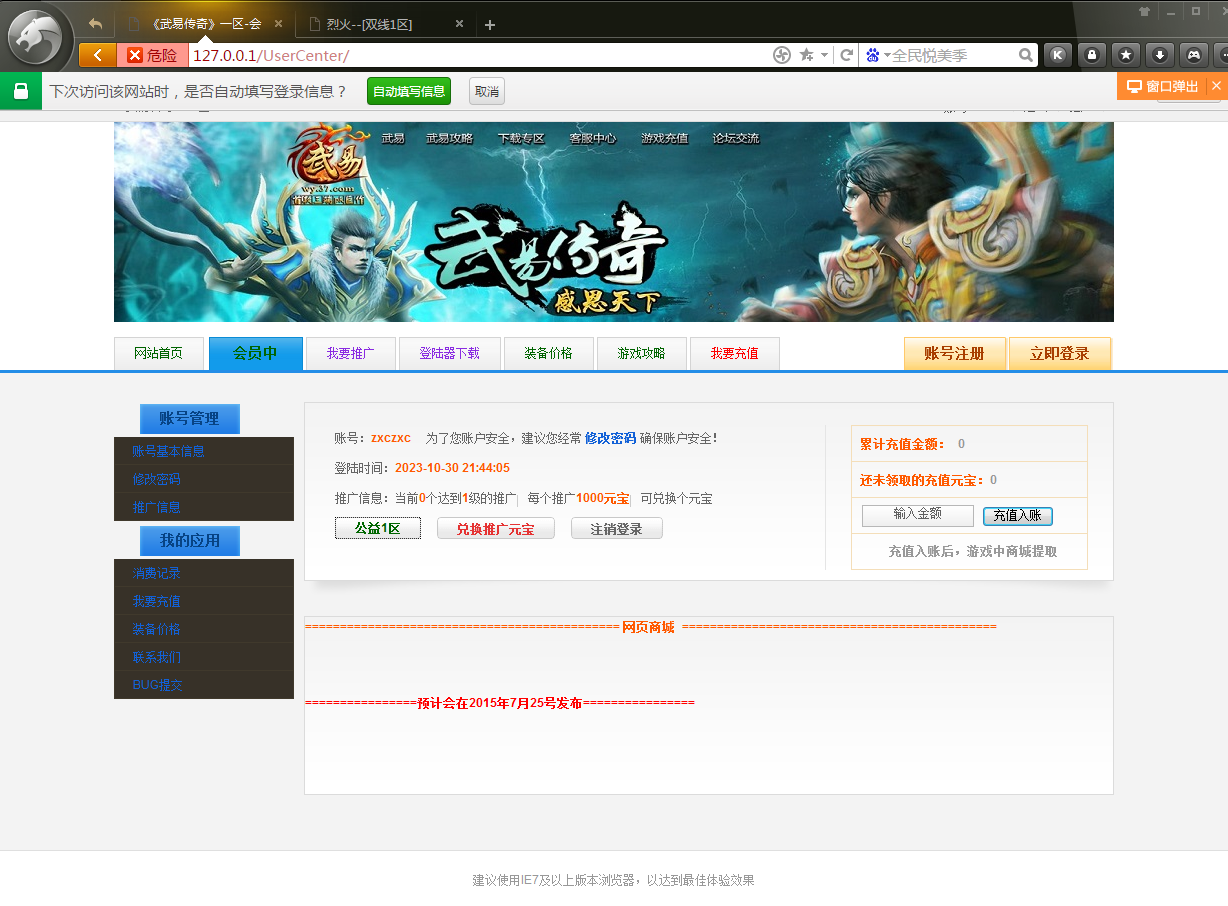Click the red 危险 security warning badge

click(x=152, y=55)
